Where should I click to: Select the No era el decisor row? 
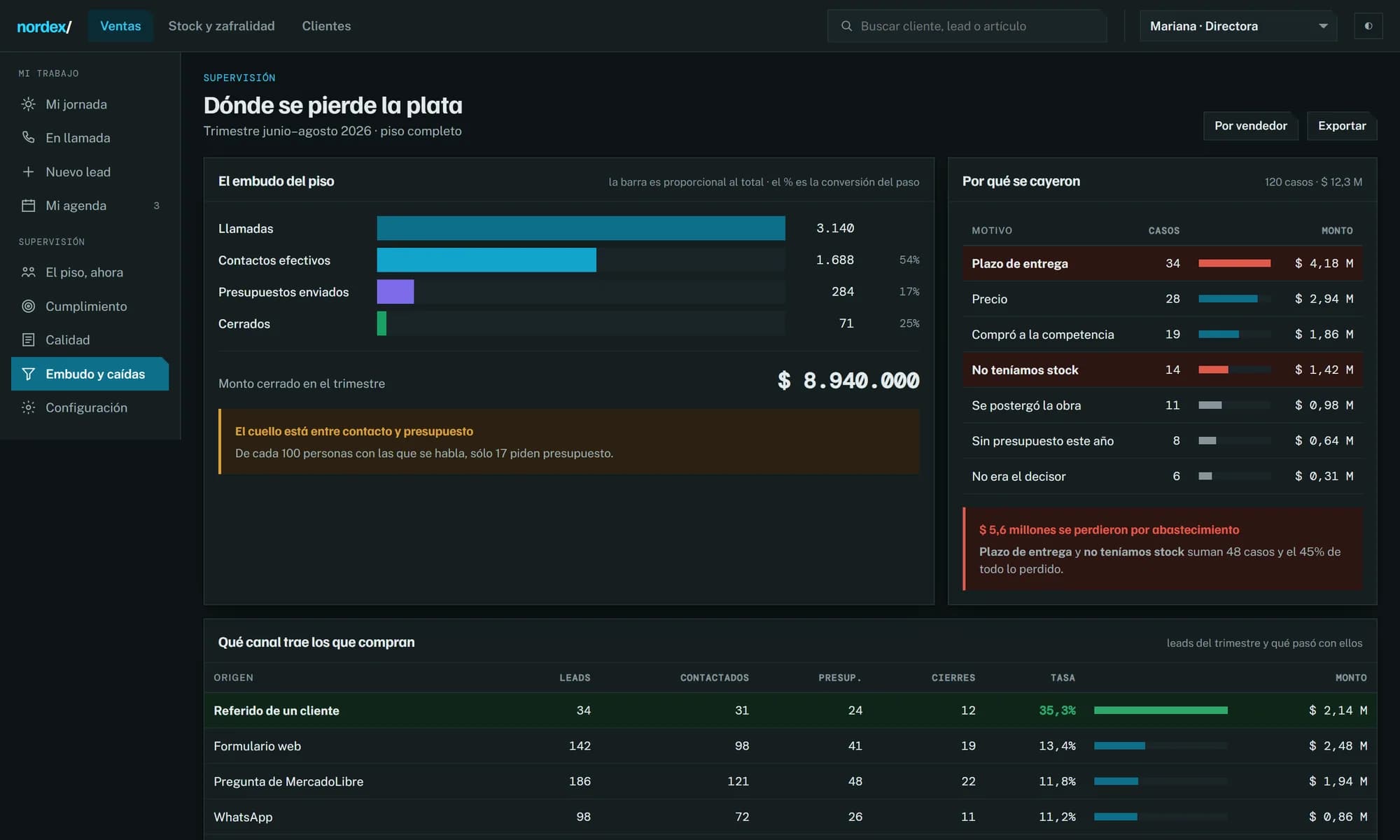click(1162, 476)
